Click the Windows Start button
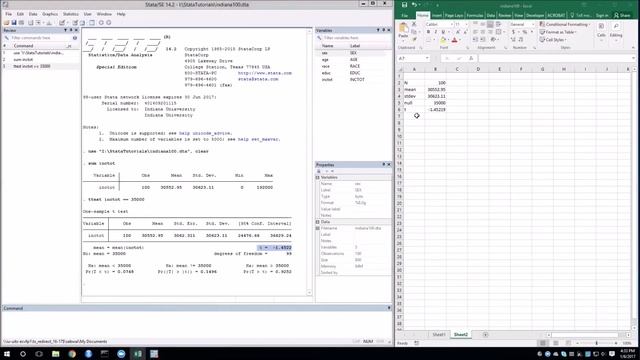This screenshot has width=640, height=360. pos(7,354)
